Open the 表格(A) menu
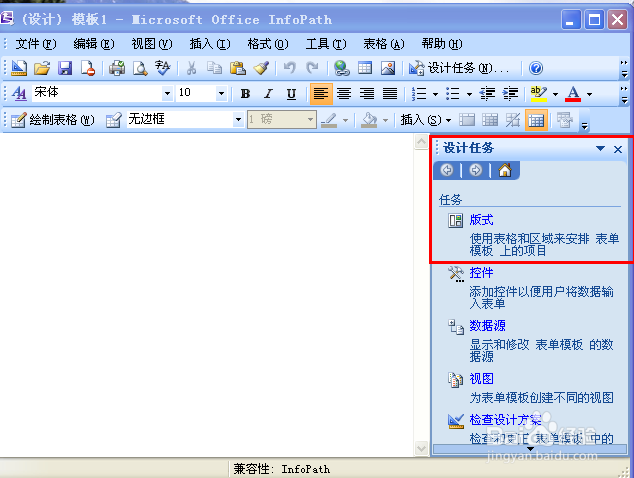The height and width of the screenshot is (478, 634). coord(384,44)
